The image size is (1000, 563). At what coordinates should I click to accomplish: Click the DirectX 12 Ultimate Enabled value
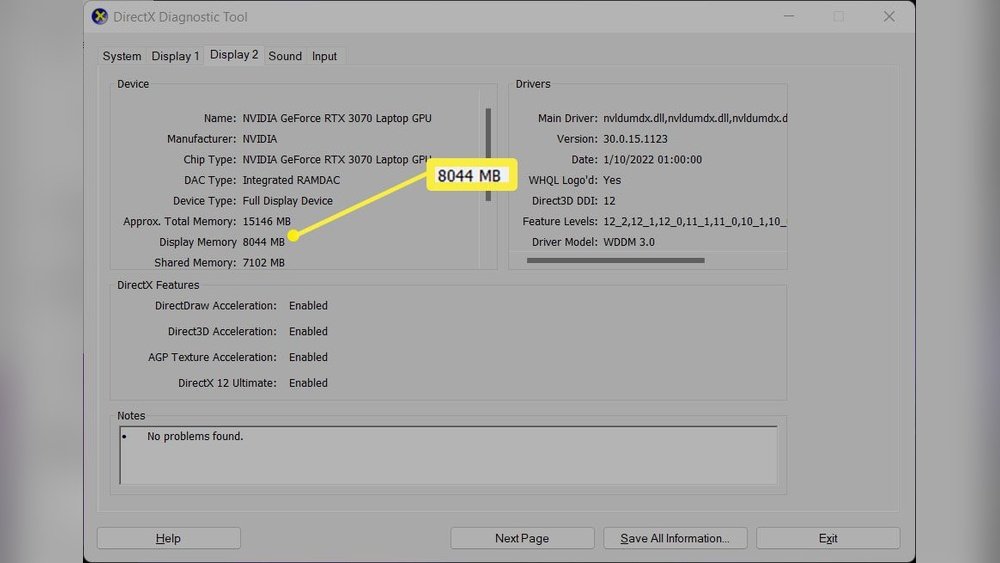(x=308, y=383)
